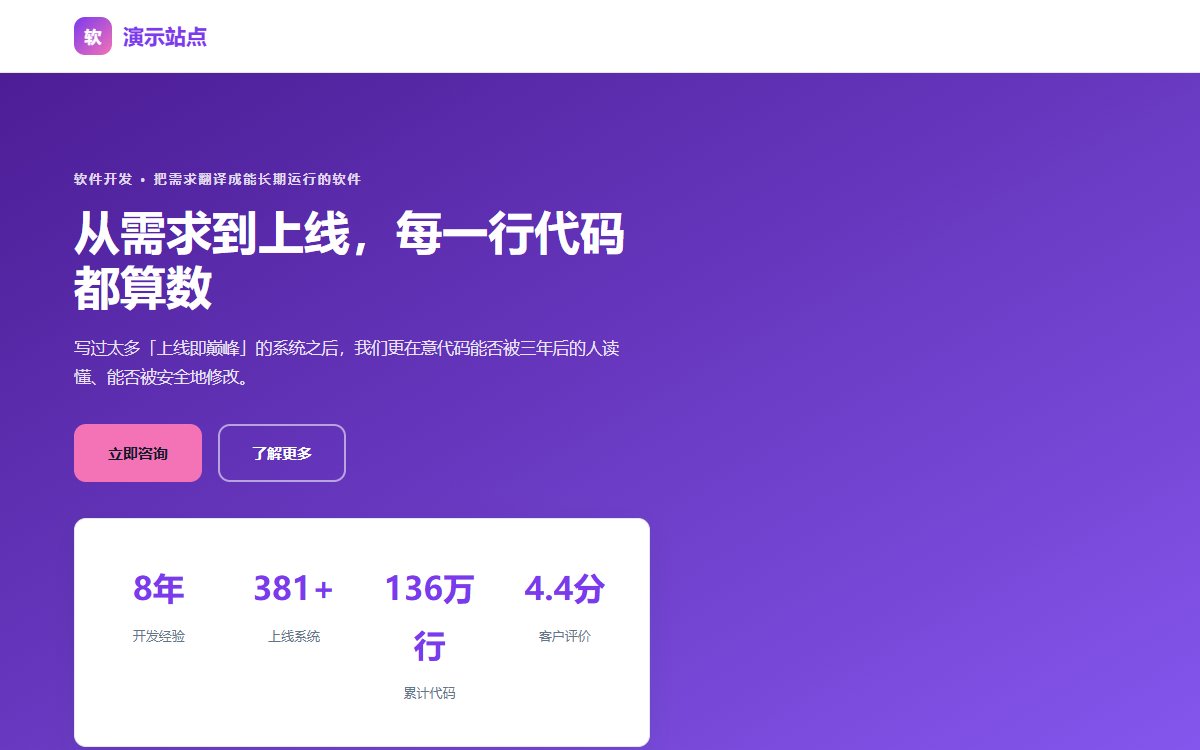This screenshot has height=750, width=1200.
Task: Click the 8年 statistic value
Action: [x=159, y=589]
